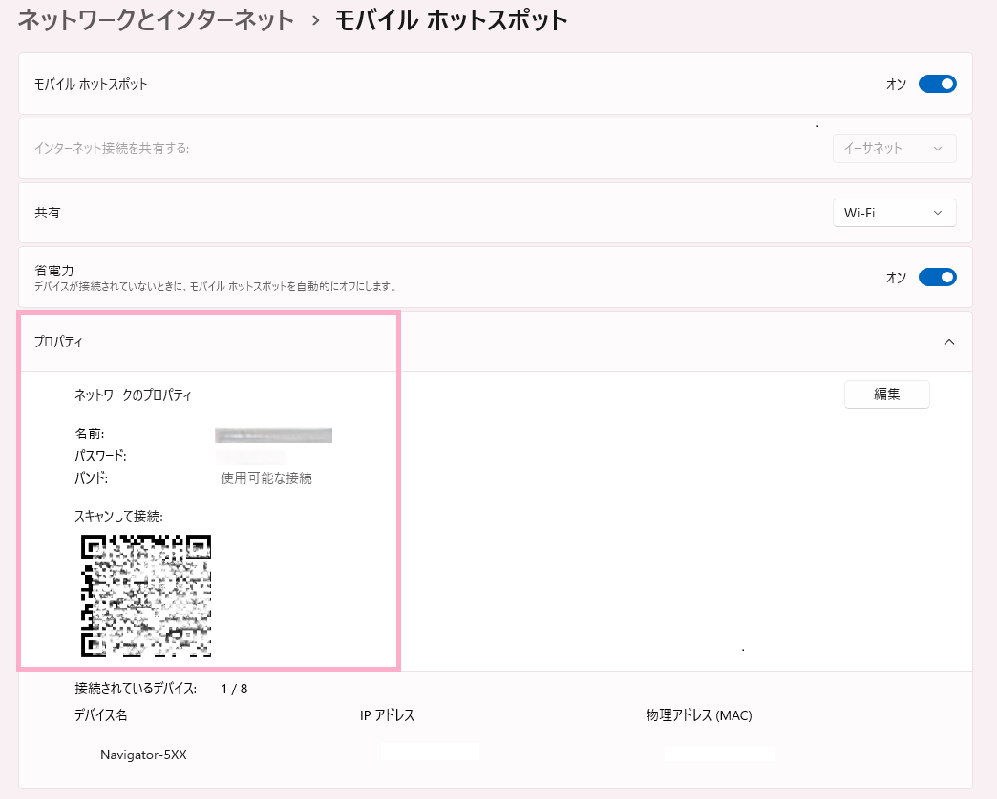Image resolution: width=997 pixels, height=799 pixels.
Task: Click the スキャンして接続: label
Action: 118,516
